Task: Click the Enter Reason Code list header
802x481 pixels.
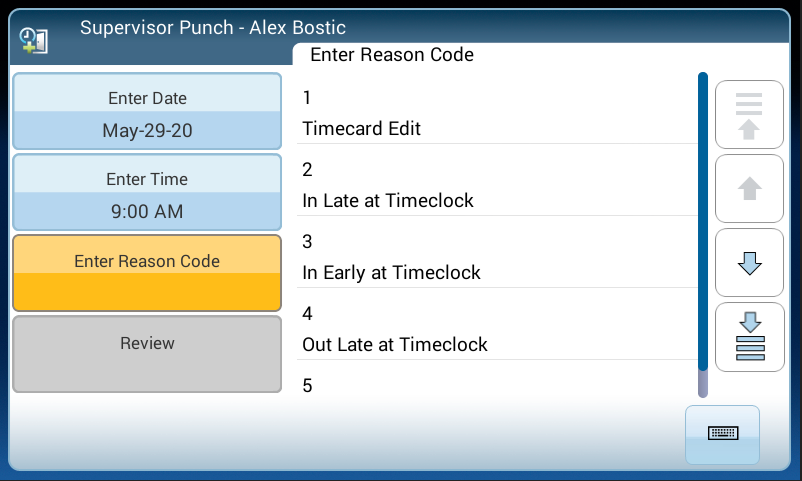Action: [392, 55]
